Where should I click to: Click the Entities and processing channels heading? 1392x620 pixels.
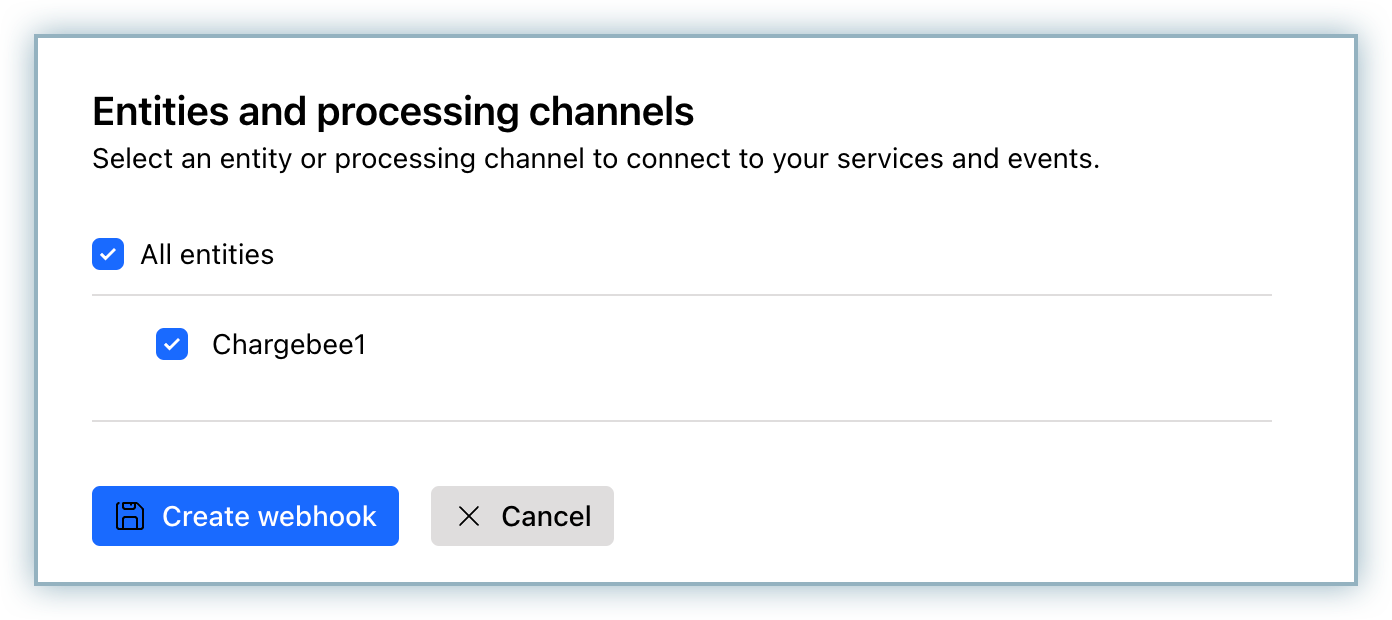pyautogui.click(x=393, y=112)
